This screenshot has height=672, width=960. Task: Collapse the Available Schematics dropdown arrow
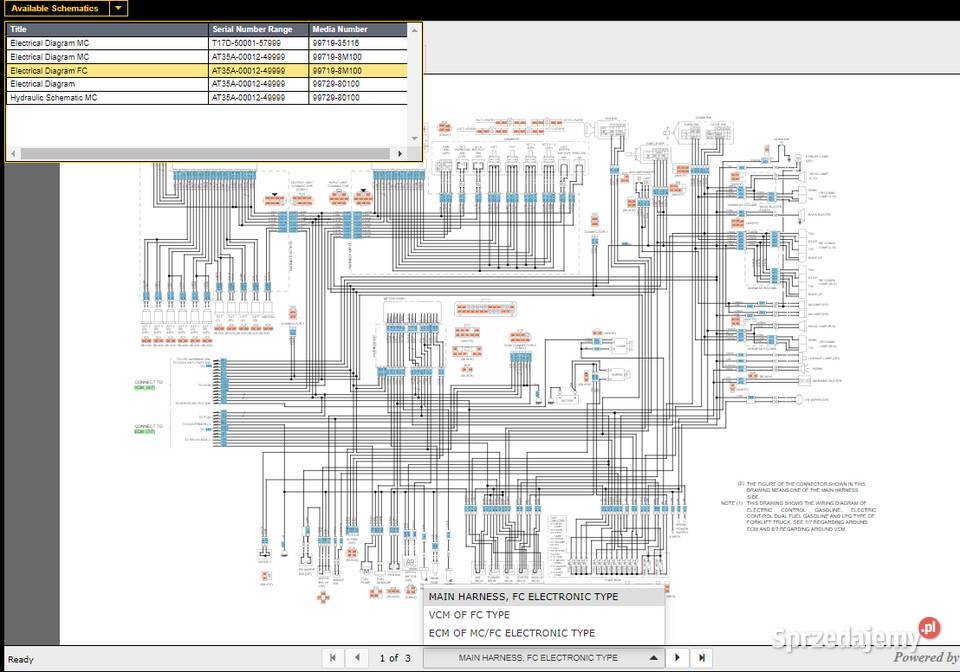click(x=118, y=8)
